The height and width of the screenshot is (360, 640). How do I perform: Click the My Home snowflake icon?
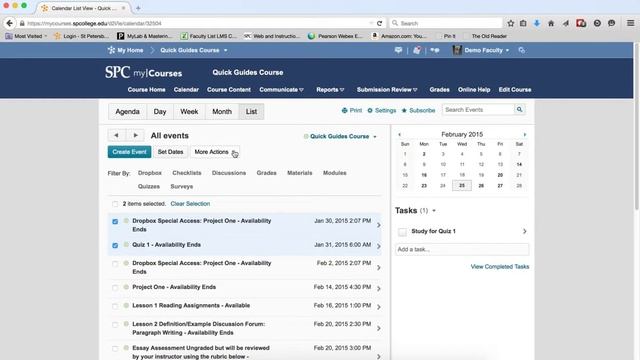click(111, 50)
